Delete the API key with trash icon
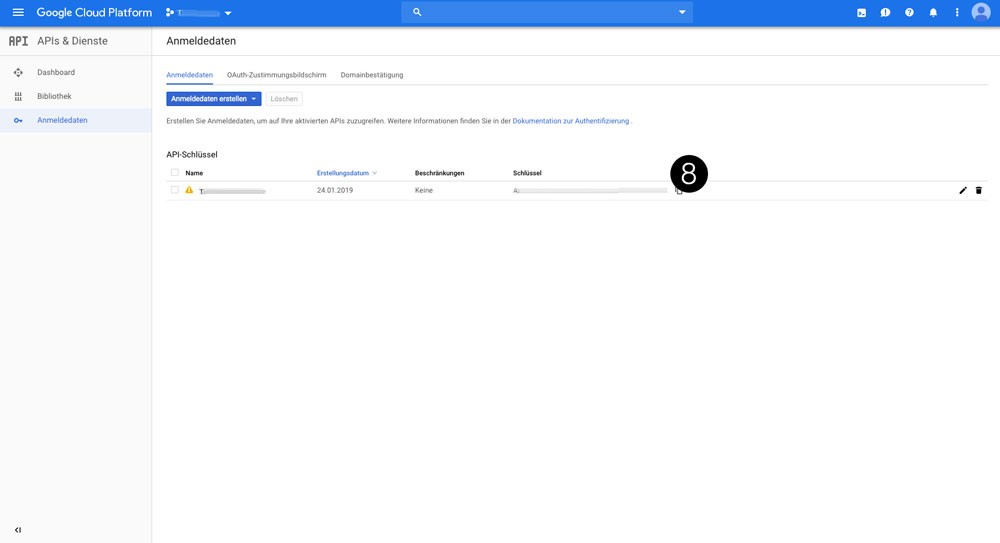 (979, 190)
